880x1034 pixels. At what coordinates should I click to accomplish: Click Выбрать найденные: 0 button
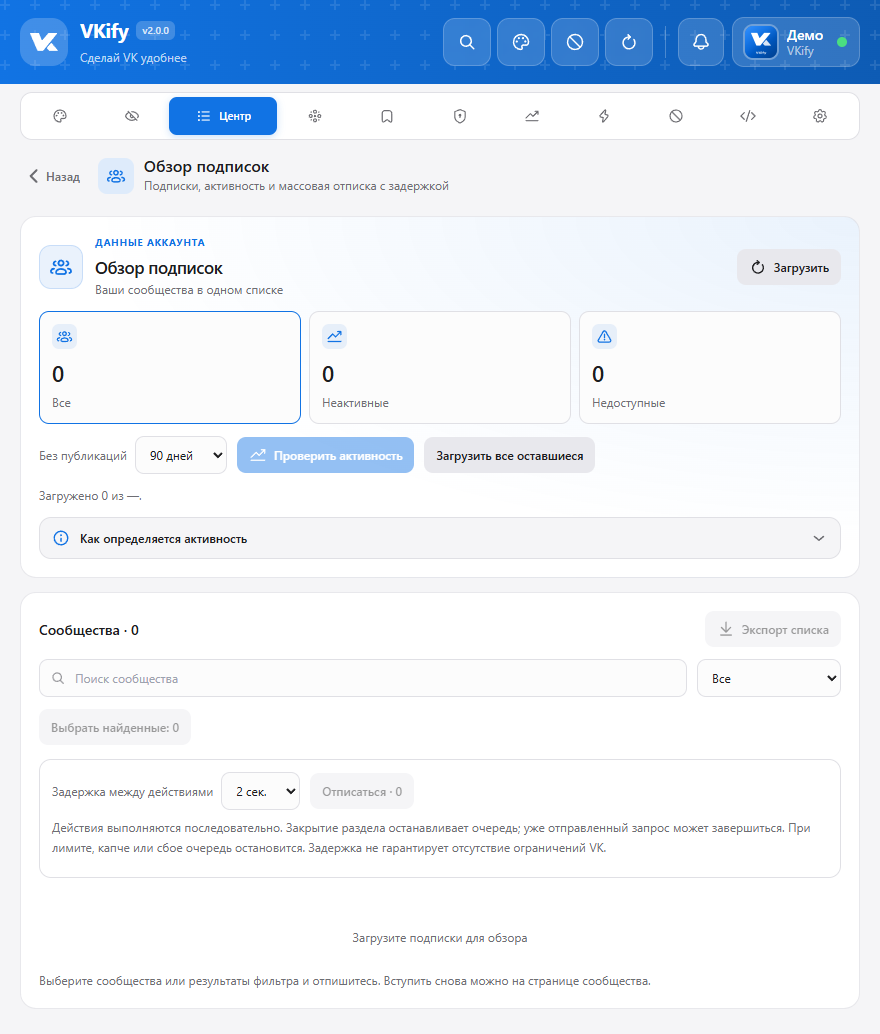coord(115,727)
